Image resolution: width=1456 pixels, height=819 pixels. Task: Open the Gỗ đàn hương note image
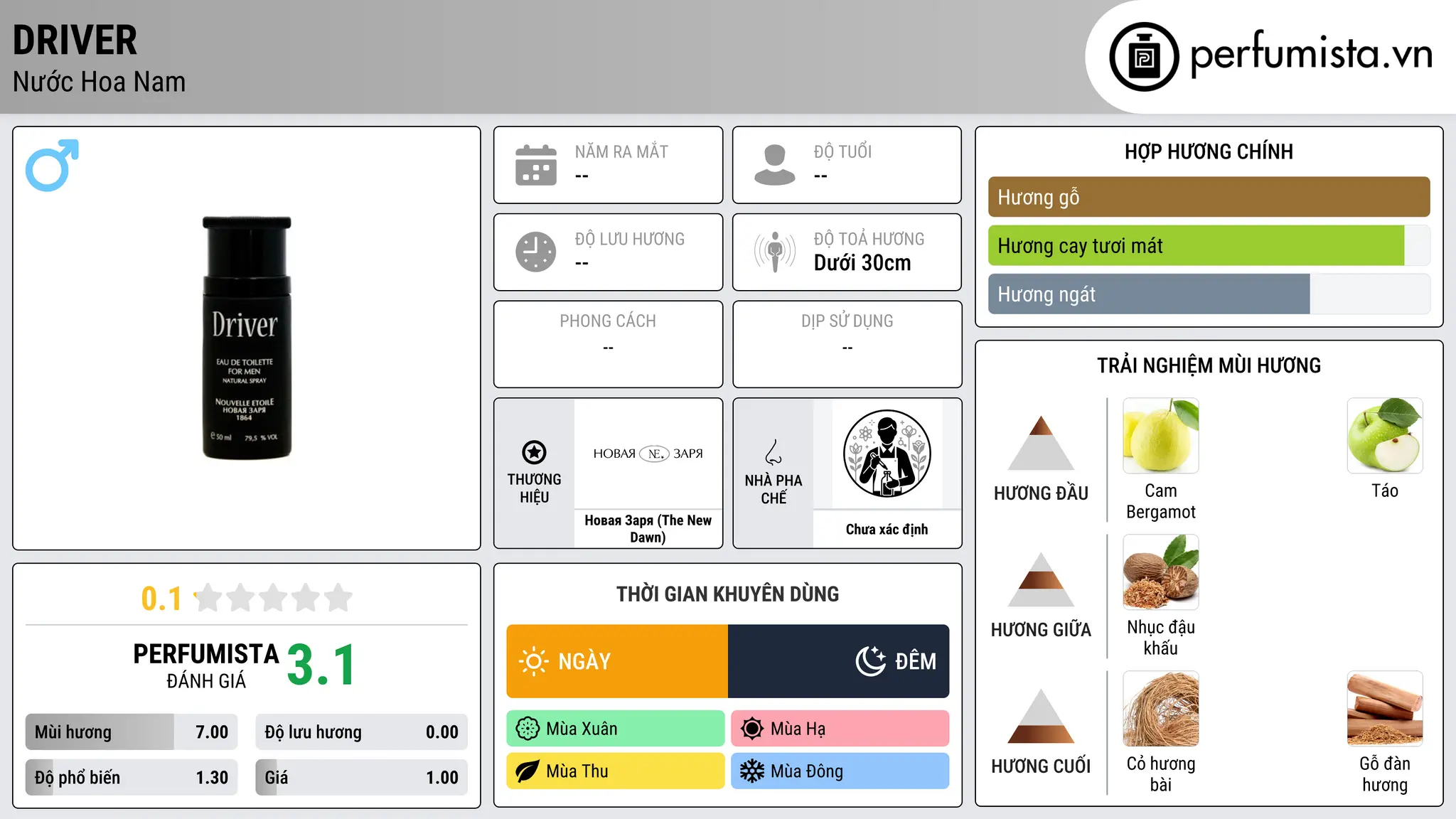[x=1385, y=709]
